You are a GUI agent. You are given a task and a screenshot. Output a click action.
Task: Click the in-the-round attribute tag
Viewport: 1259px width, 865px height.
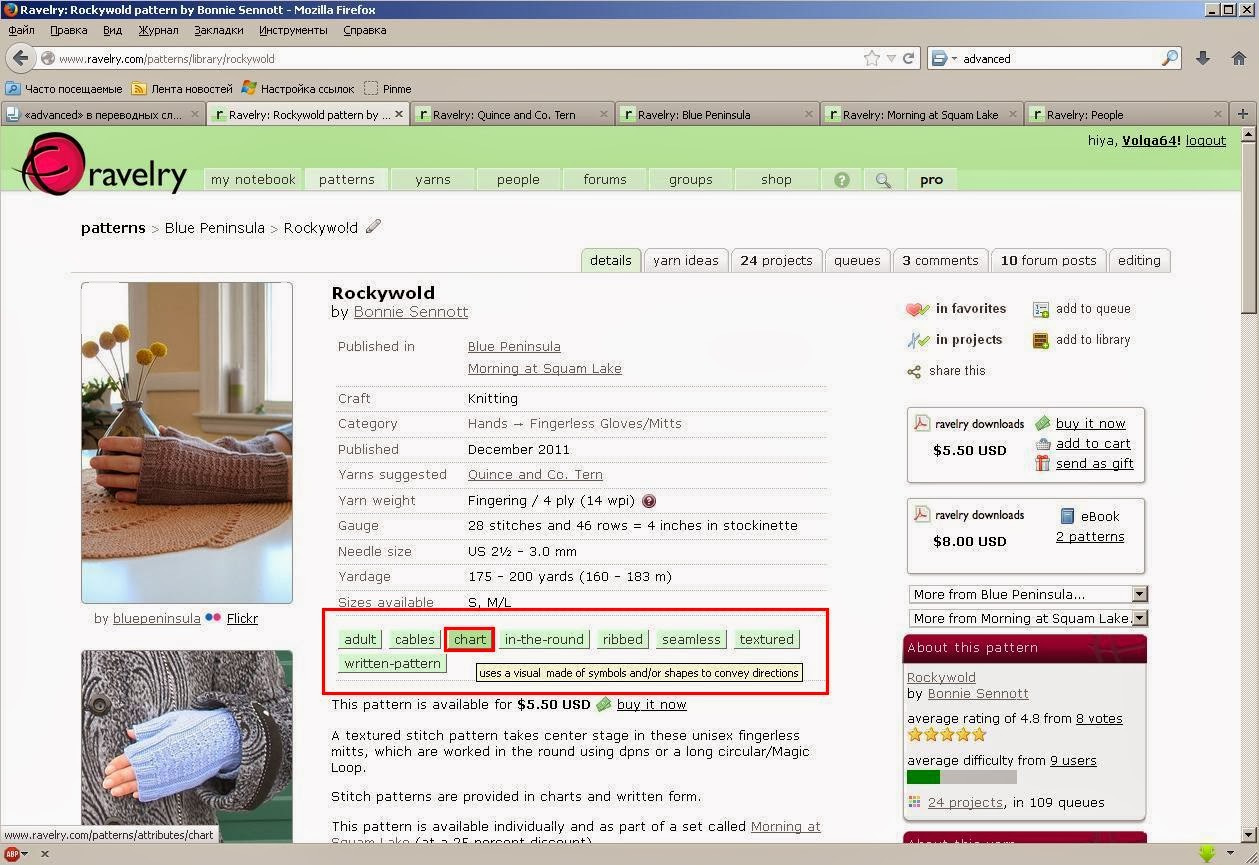coord(544,639)
